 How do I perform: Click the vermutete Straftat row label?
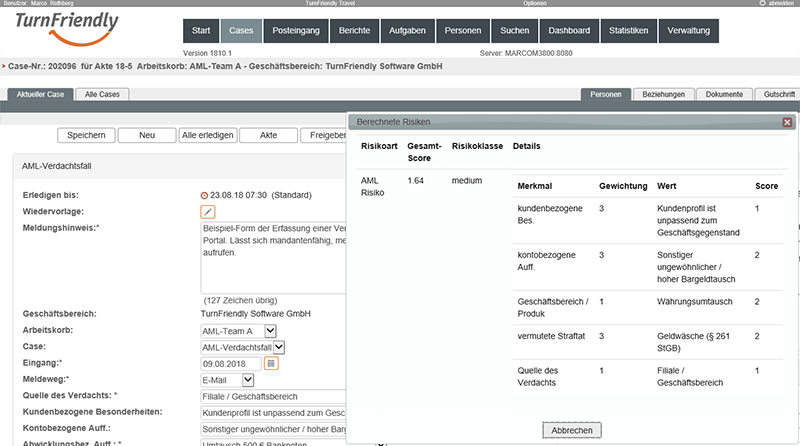[x=551, y=336]
